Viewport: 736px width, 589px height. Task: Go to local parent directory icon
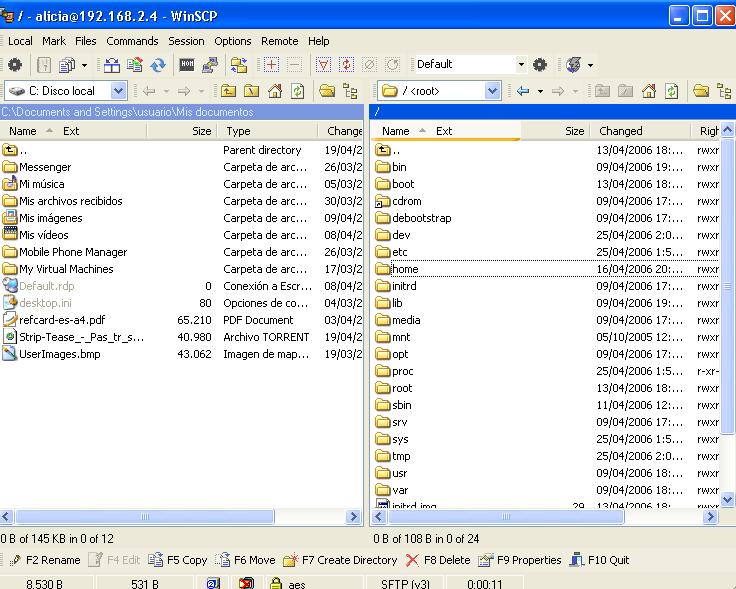(x=229, y=91)
